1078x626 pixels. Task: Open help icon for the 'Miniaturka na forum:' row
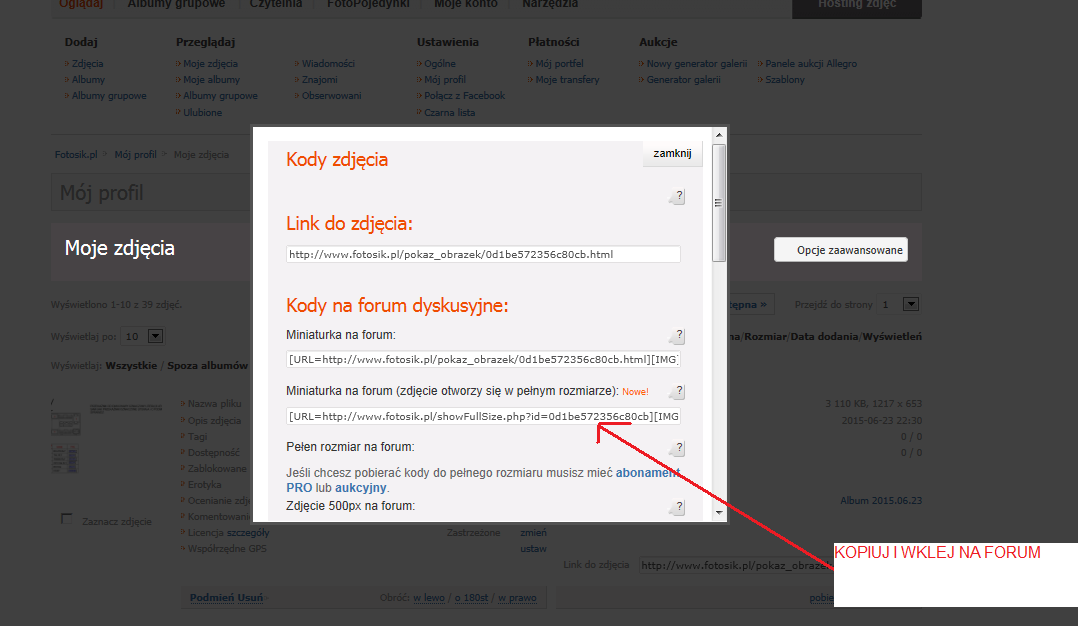pyautogui.click(x=678, y=336)
